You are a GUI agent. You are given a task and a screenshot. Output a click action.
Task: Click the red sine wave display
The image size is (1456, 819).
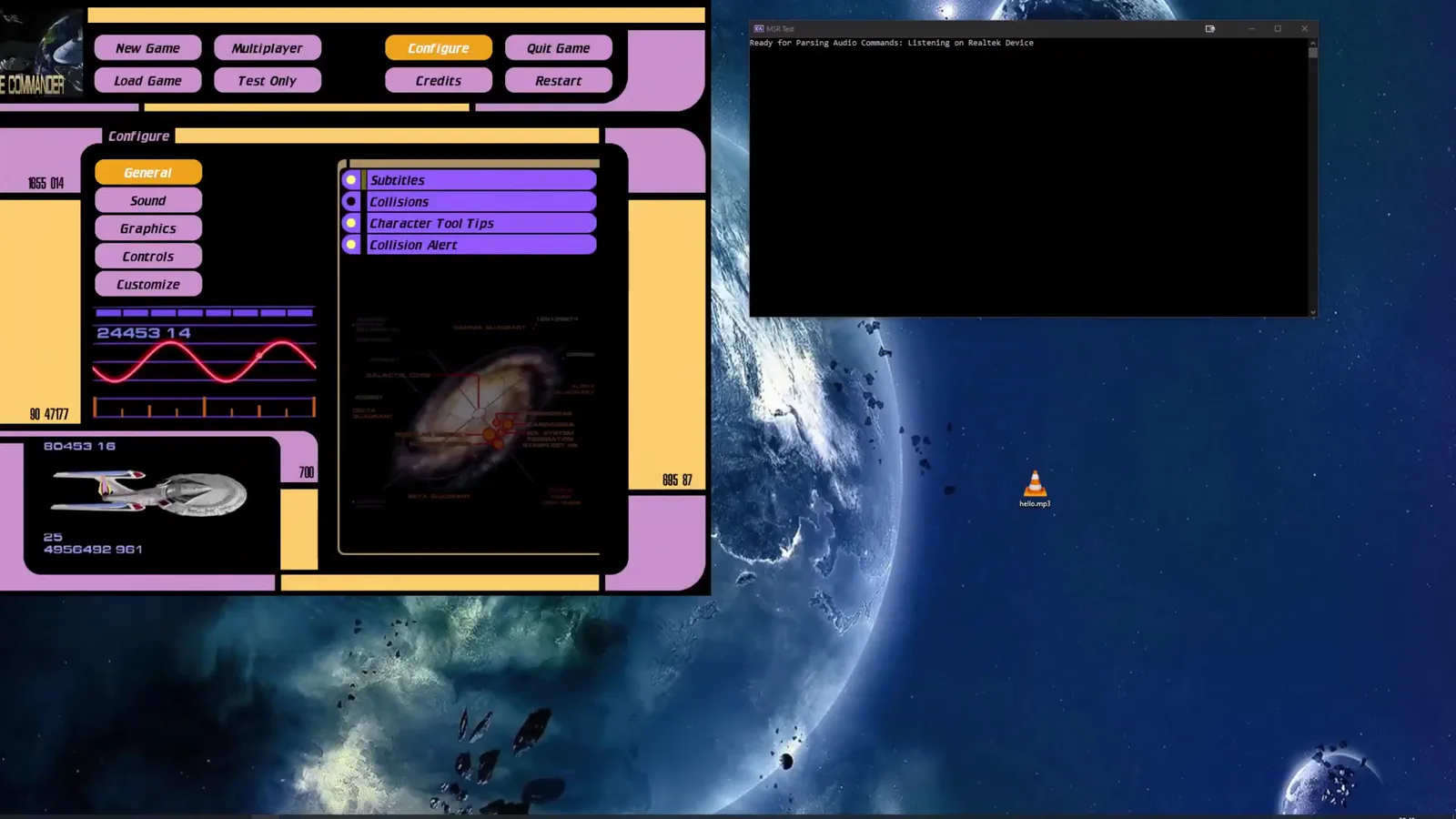tap(205, 361)
